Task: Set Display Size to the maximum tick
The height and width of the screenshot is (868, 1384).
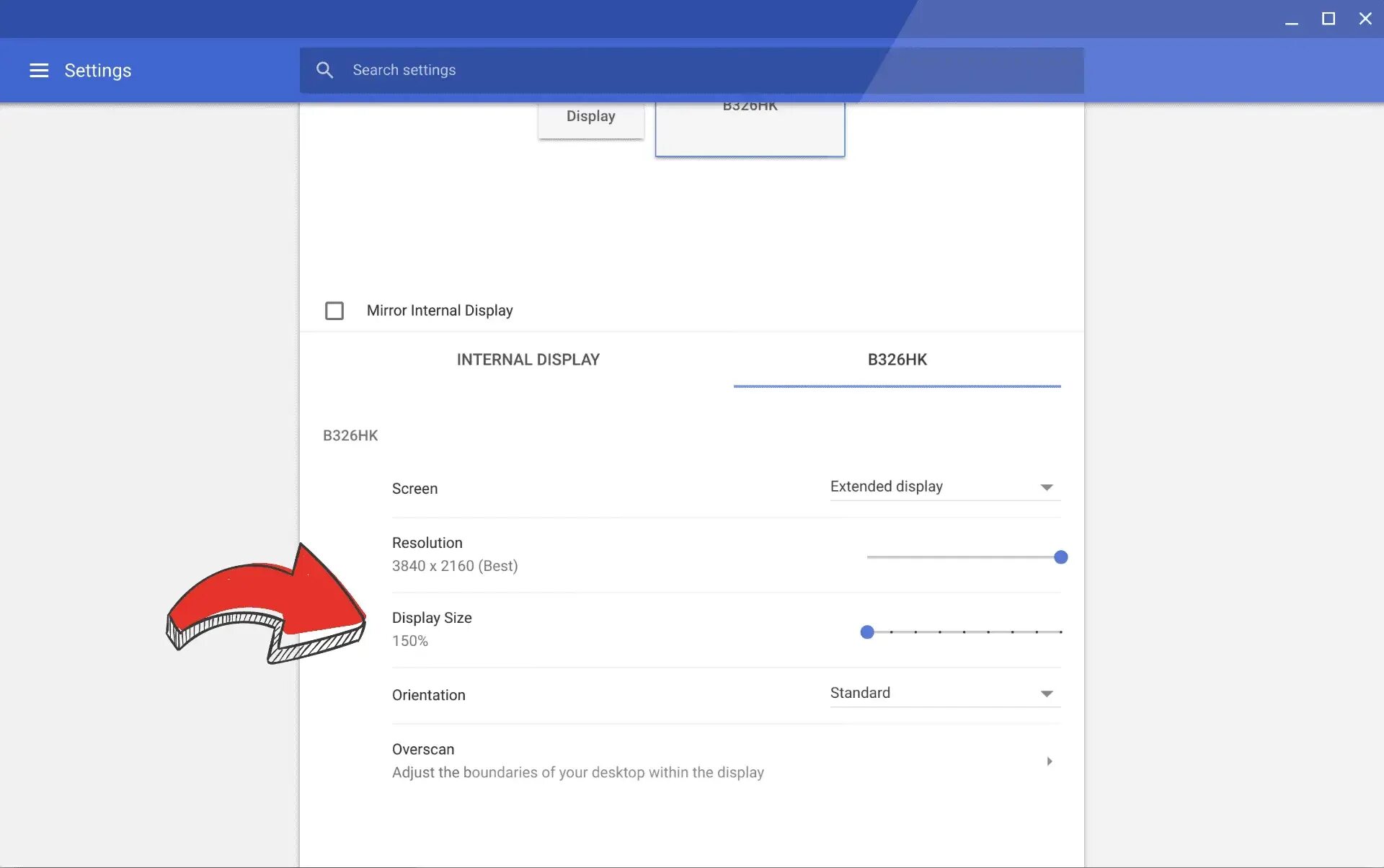Action: 1060,632
